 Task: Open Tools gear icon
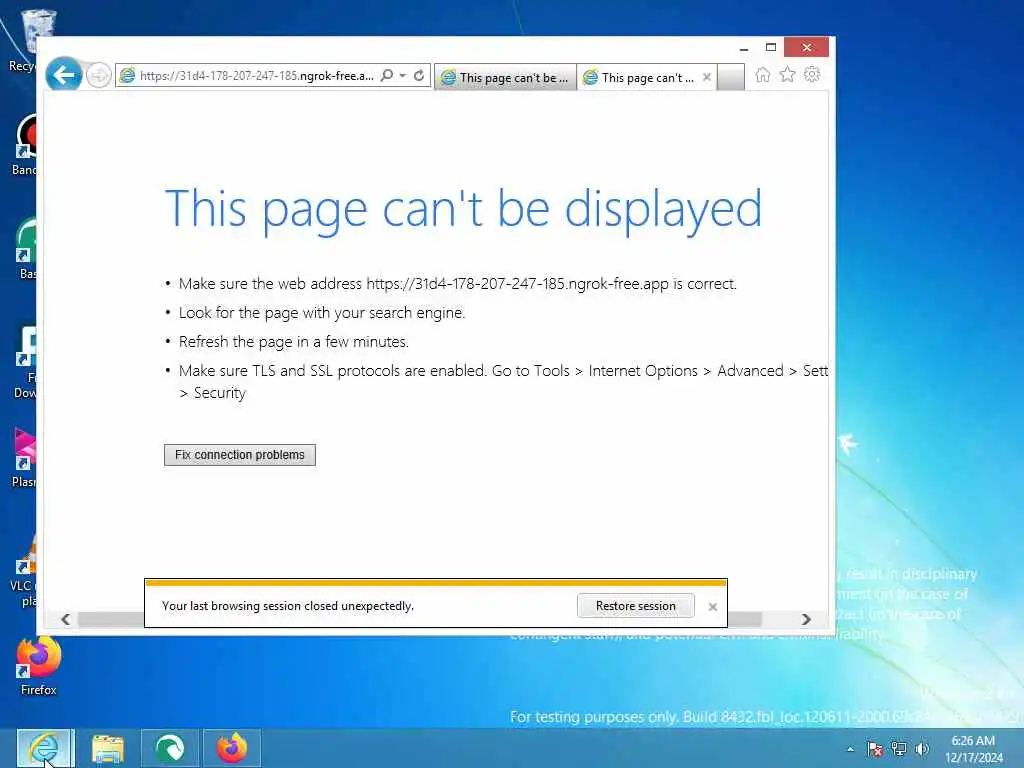click(812, 74)
